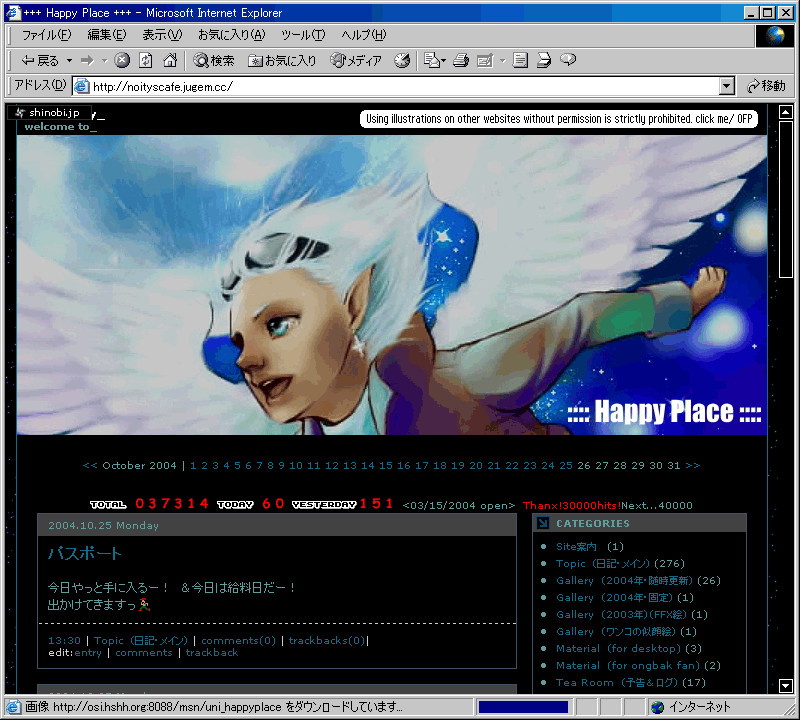The image size is (800, 720).
Task: Expand the address bar URL dropdown
Action: tap(727, 86)
